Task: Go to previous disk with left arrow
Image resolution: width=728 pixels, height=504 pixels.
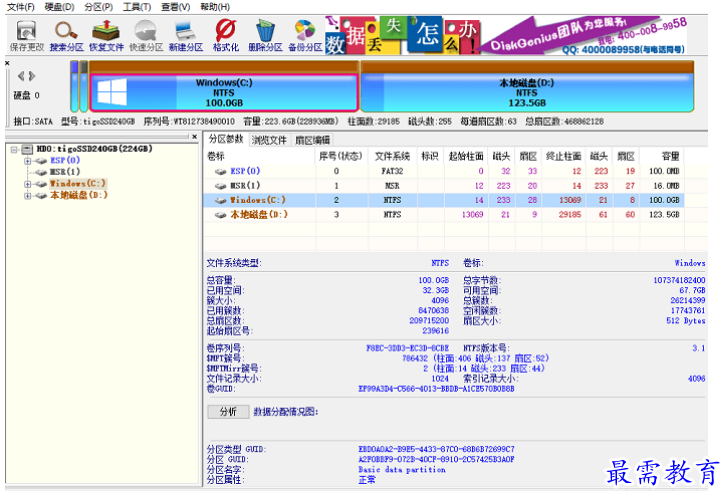Action: pos(21,76)
